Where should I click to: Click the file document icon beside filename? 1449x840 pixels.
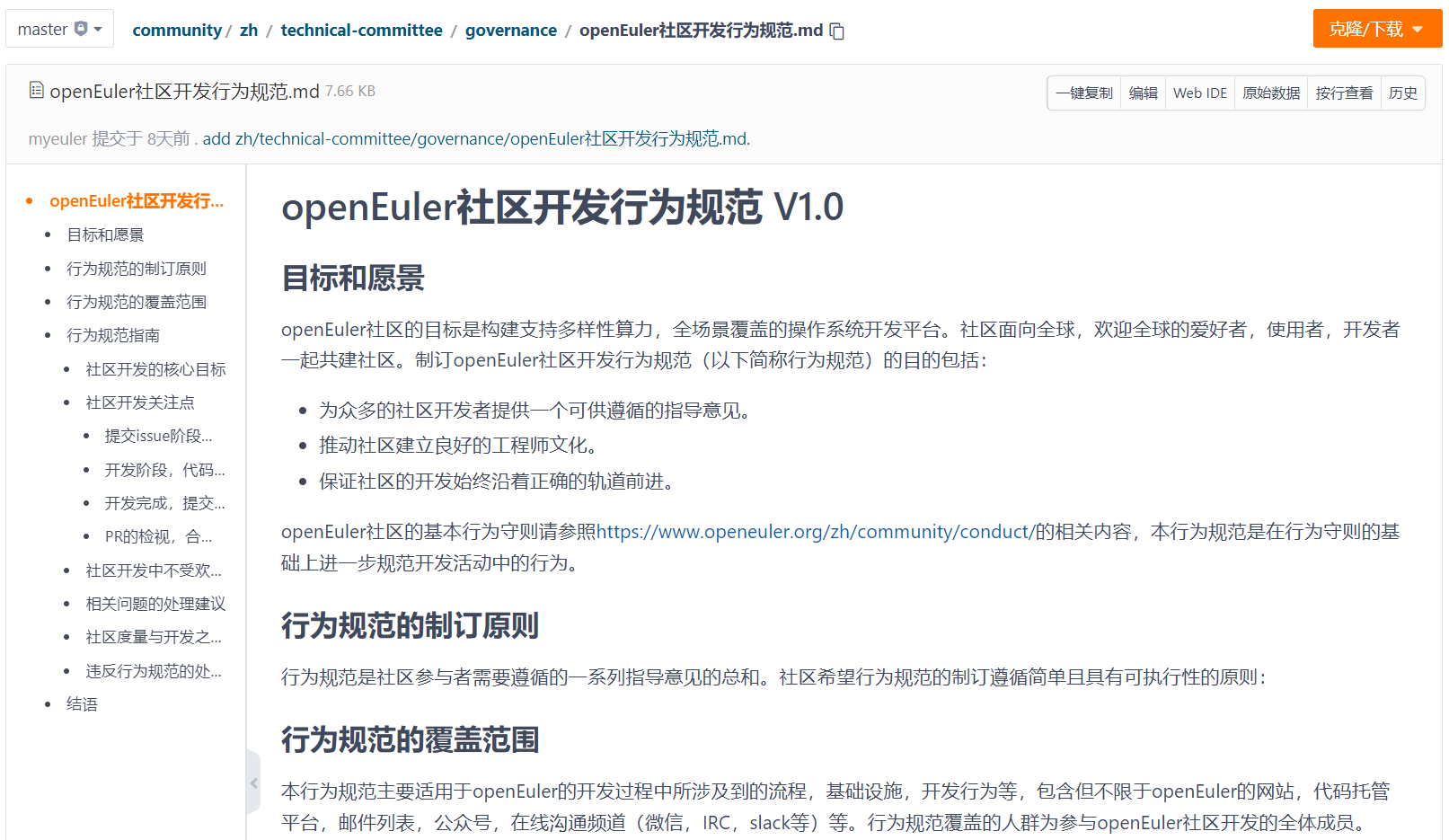click(36, 90)
